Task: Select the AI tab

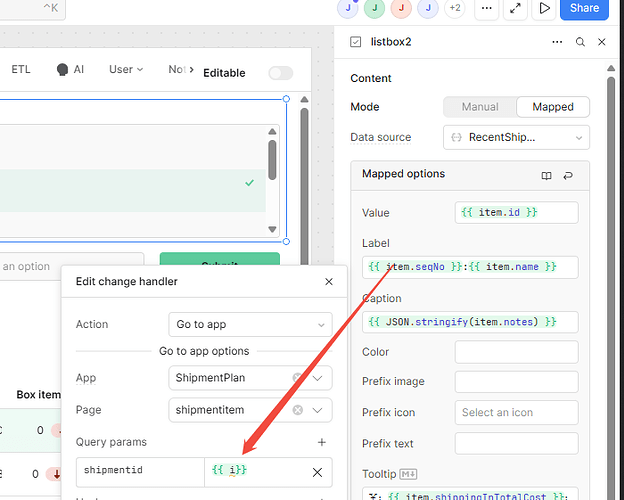Action: [70, 69]
